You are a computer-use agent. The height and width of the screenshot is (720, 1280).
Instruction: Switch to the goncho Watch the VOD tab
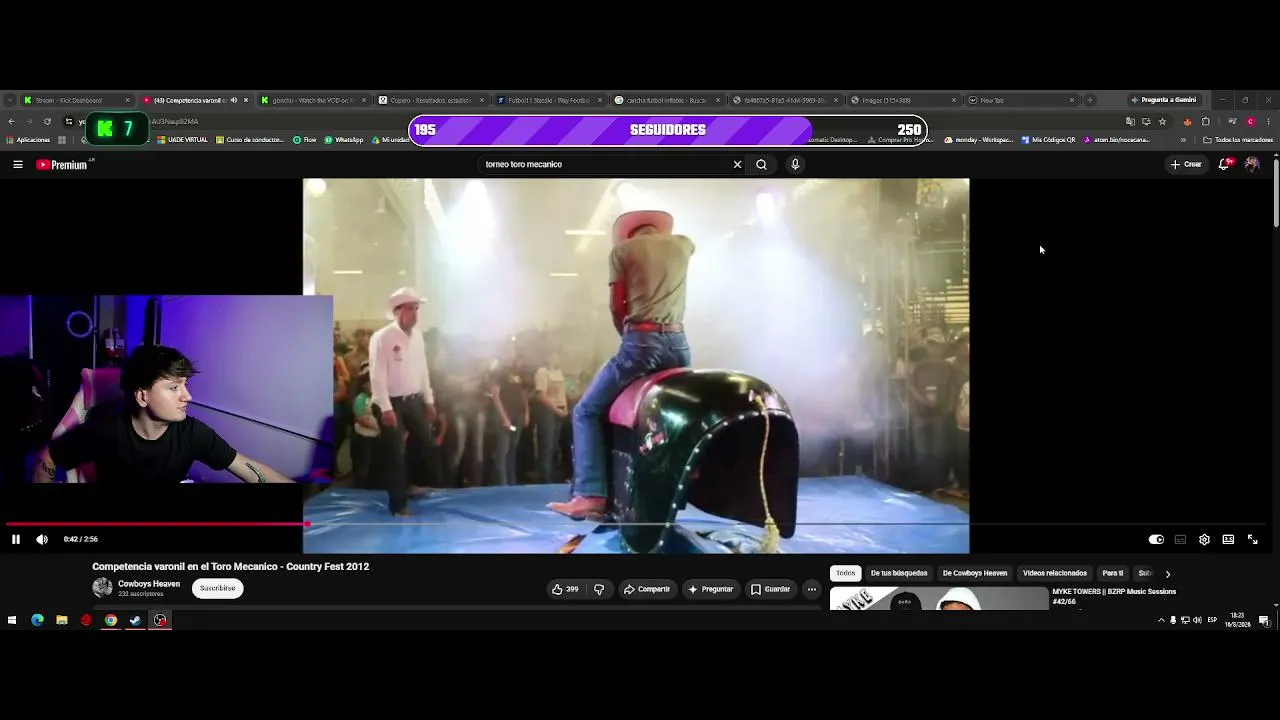[x=313, y=100]
